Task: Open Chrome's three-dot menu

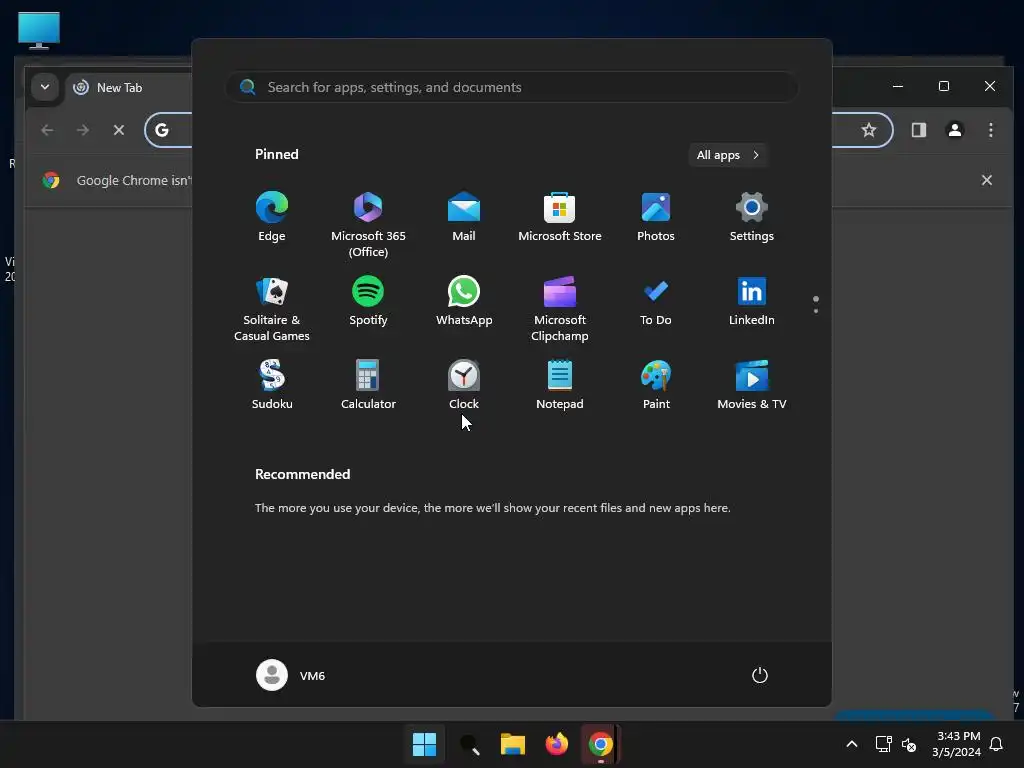Action: [x=991, y=130]
